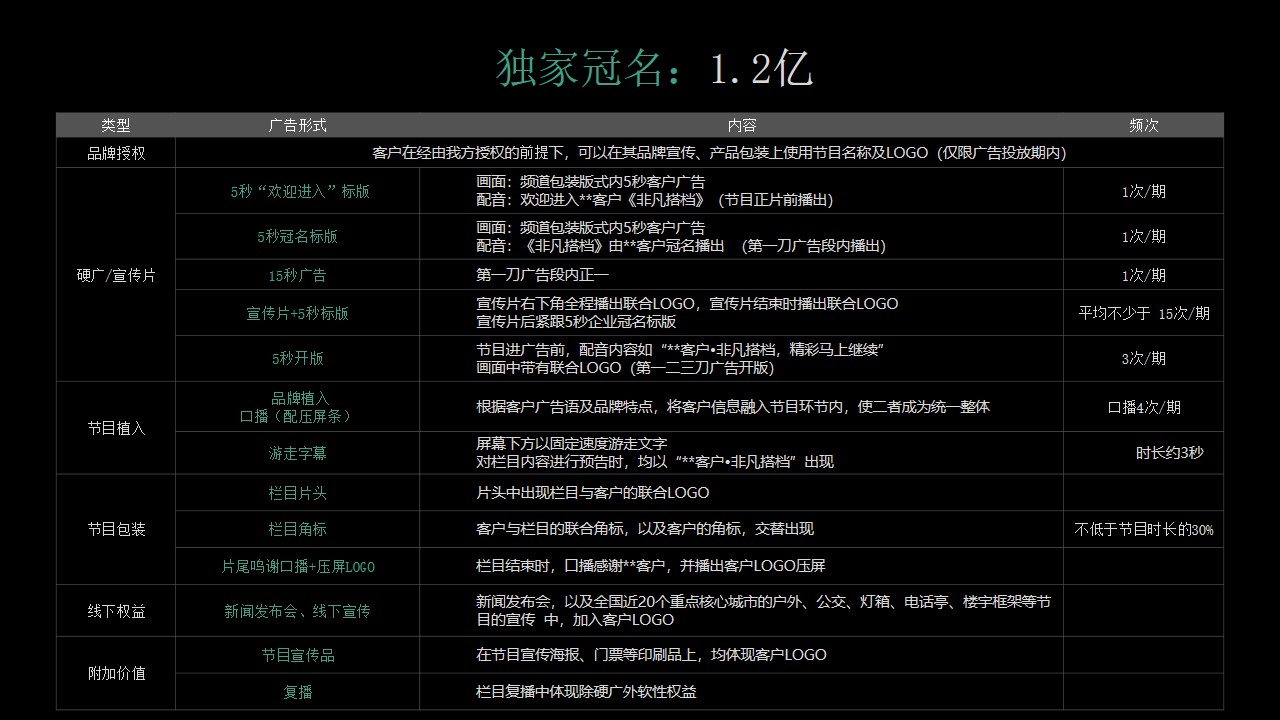Select the 品牌植入 口播（配压屏条） cell
This screenshot has height=720, width=1280.
click(297, 407)
